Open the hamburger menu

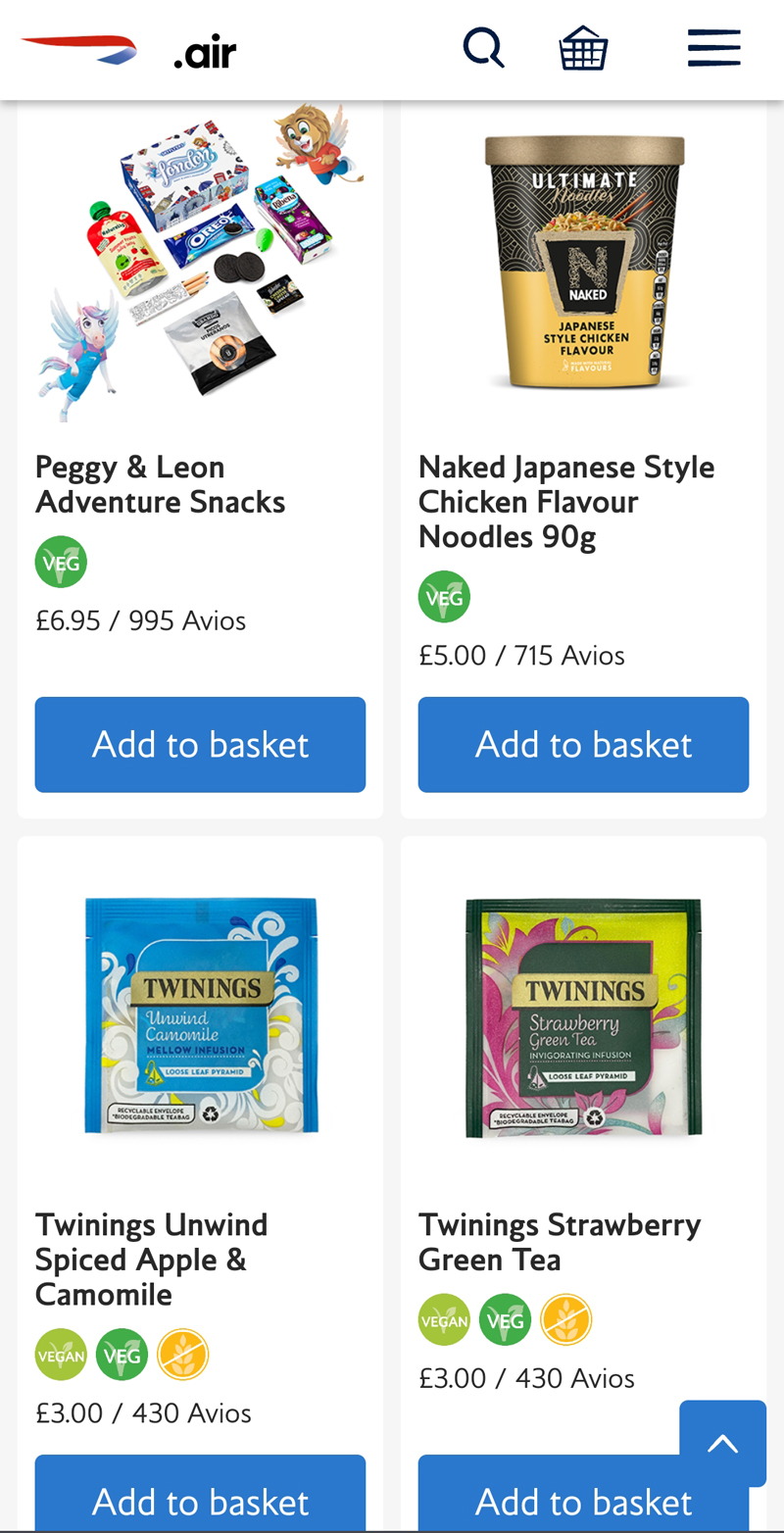tap(713, 48)
